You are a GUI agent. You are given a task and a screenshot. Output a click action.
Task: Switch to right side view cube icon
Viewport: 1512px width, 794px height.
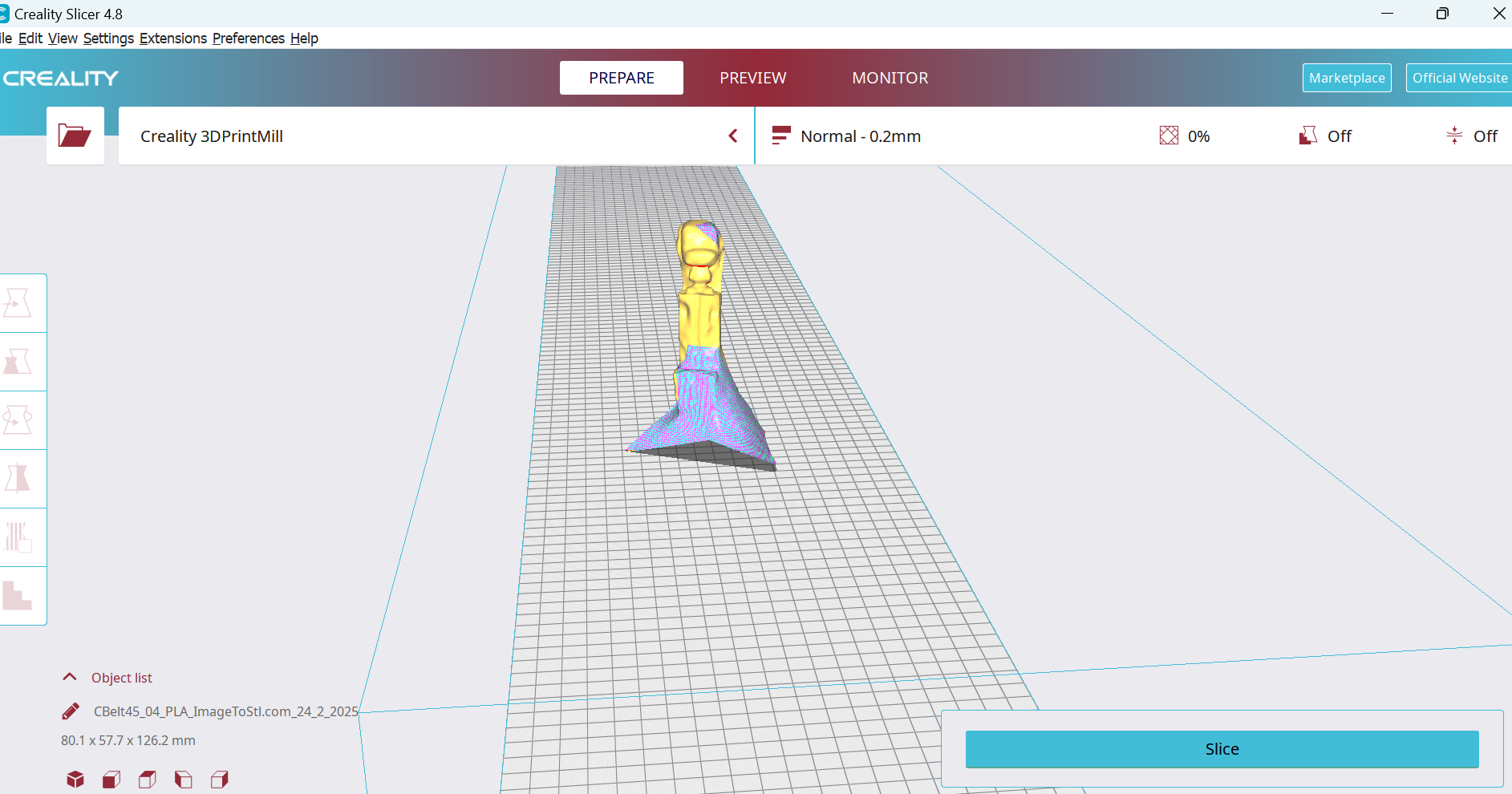point(220,780)
